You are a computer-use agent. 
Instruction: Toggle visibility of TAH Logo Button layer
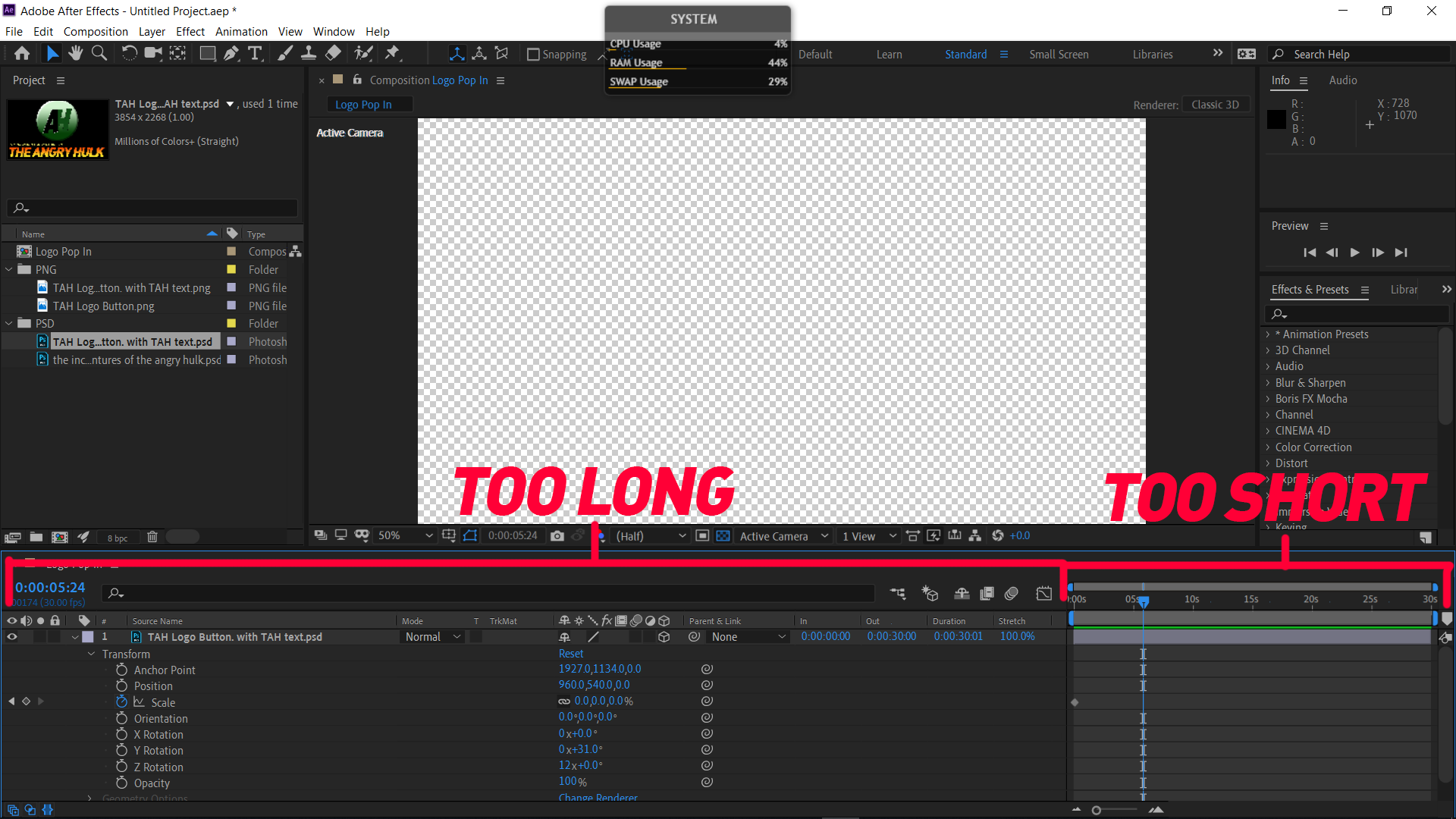click(x=10, y=637)
